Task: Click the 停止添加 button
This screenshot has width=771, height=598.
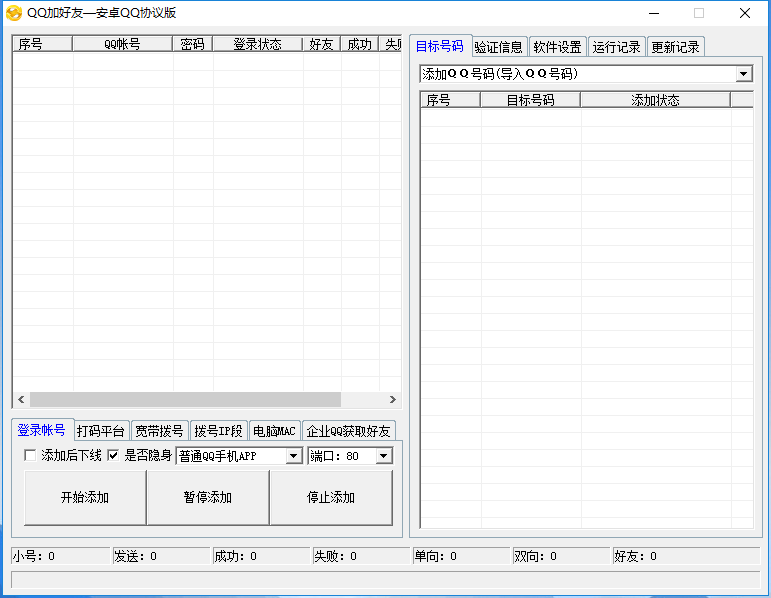Action: pos(331,497)
